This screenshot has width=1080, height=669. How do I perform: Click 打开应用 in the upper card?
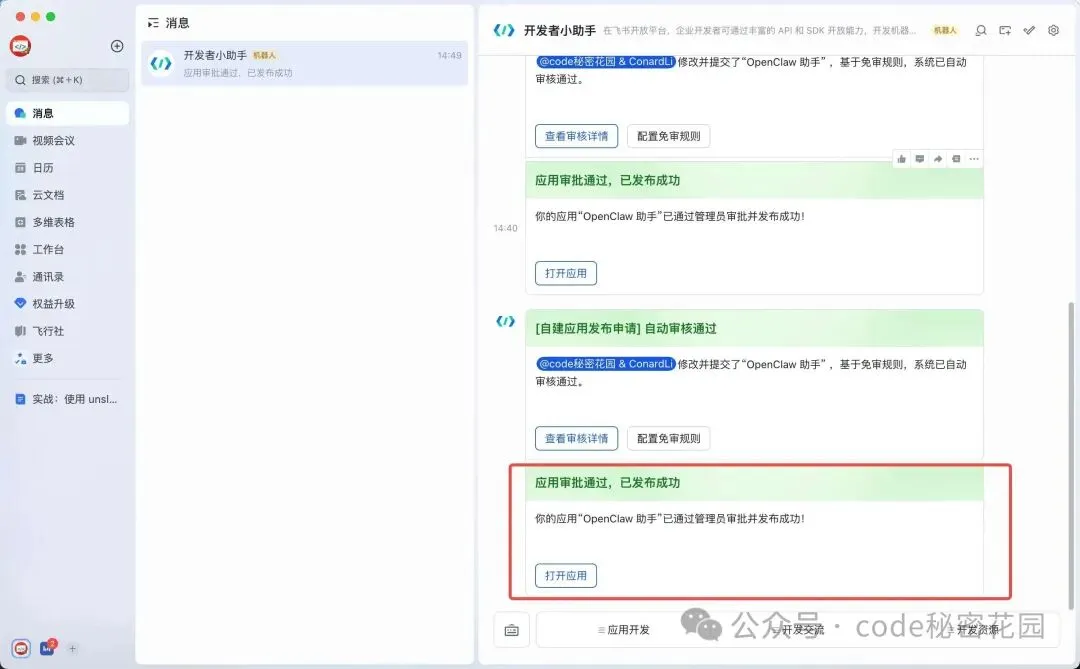565,274
